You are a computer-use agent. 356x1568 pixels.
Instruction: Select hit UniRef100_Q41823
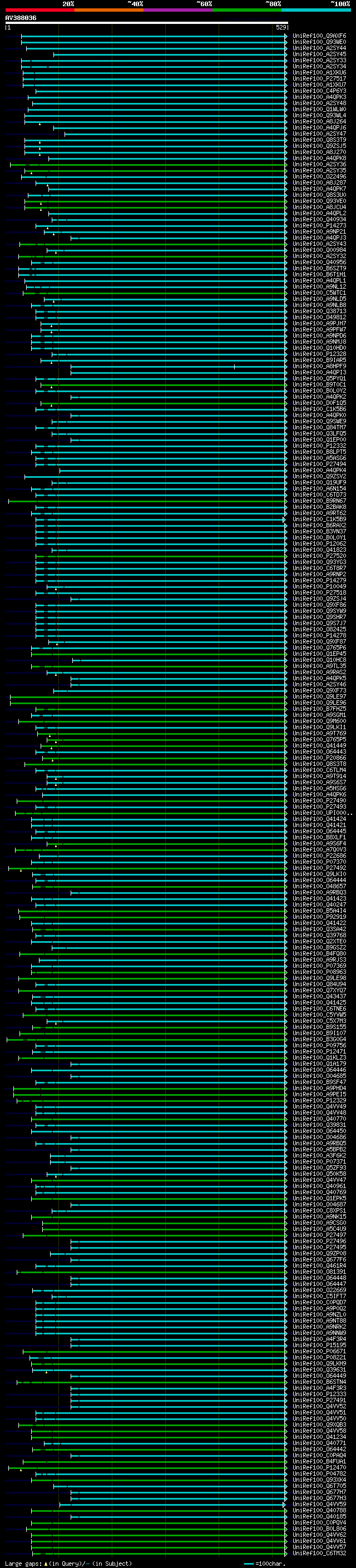coord(319,550)
